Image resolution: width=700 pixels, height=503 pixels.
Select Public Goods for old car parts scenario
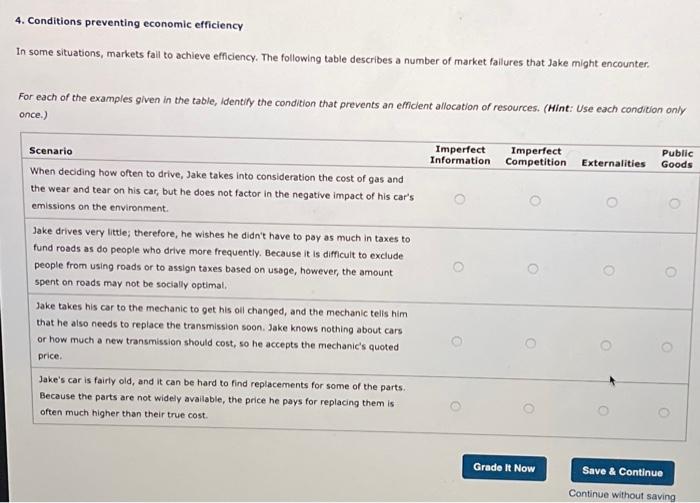[x=664, y=412]
